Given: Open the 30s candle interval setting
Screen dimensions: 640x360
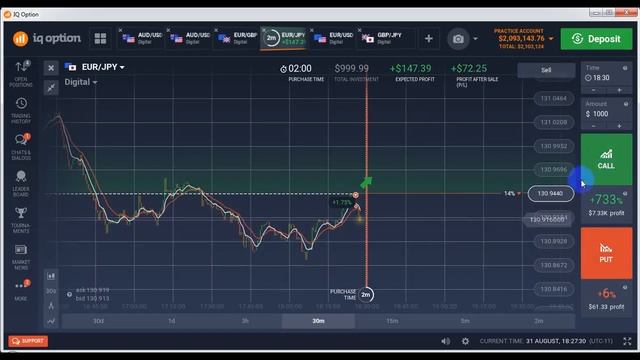Looking at the screenshot, I should [51, 291].
